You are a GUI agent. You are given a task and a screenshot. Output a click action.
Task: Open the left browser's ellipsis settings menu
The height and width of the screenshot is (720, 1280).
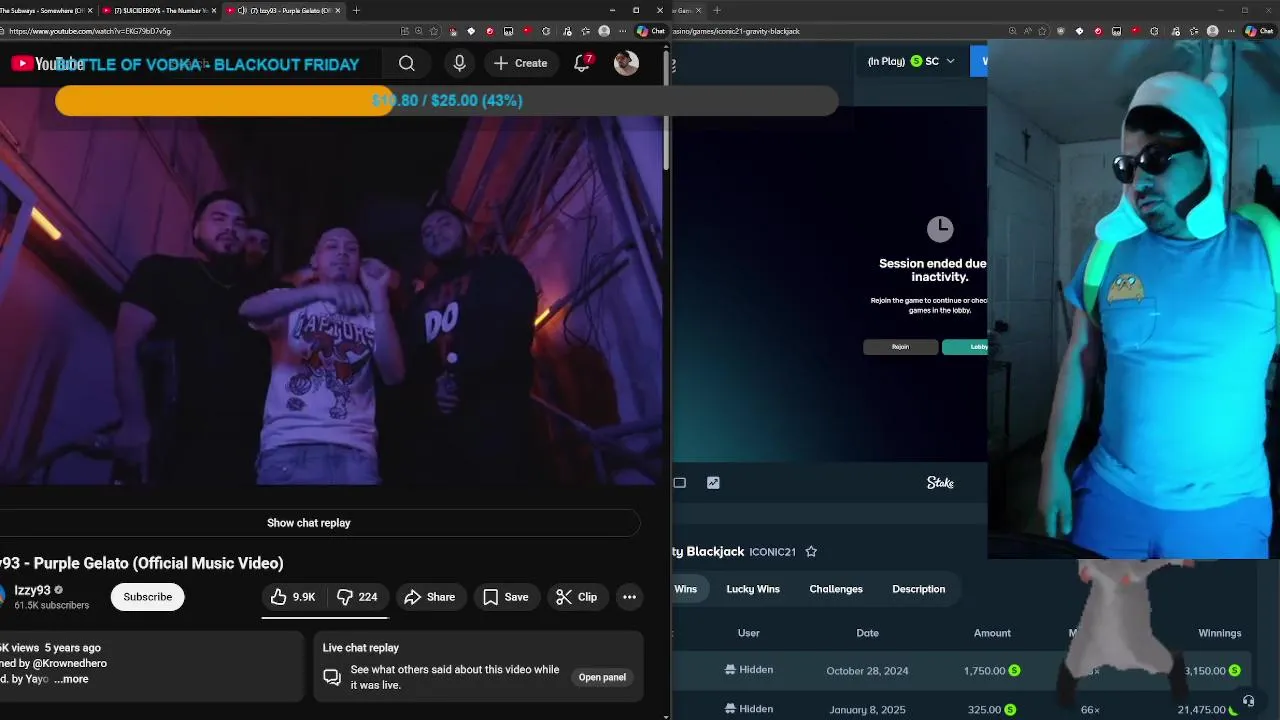point(622,31)
